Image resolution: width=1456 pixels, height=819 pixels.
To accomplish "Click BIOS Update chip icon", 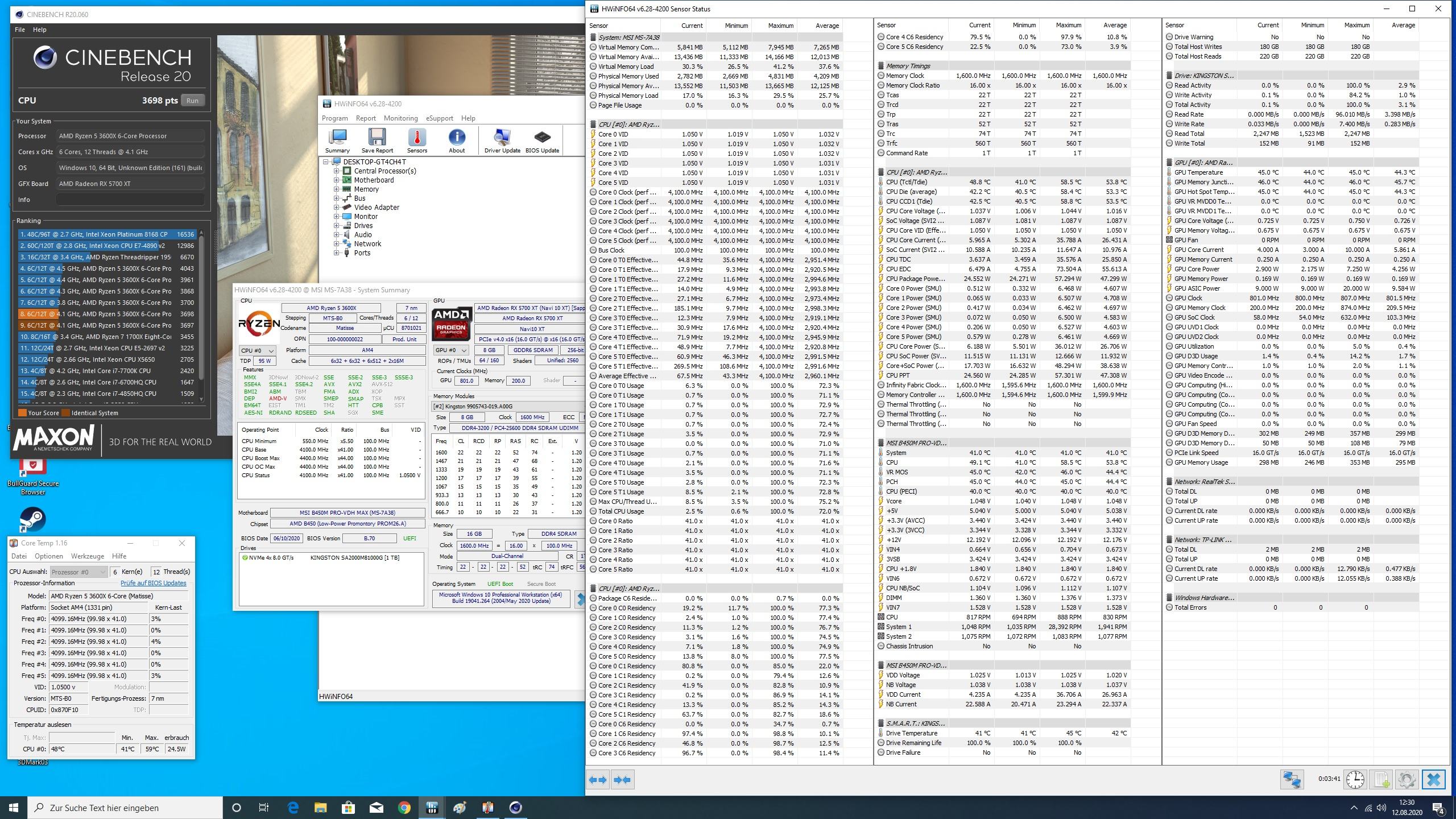I will [542, 140].
